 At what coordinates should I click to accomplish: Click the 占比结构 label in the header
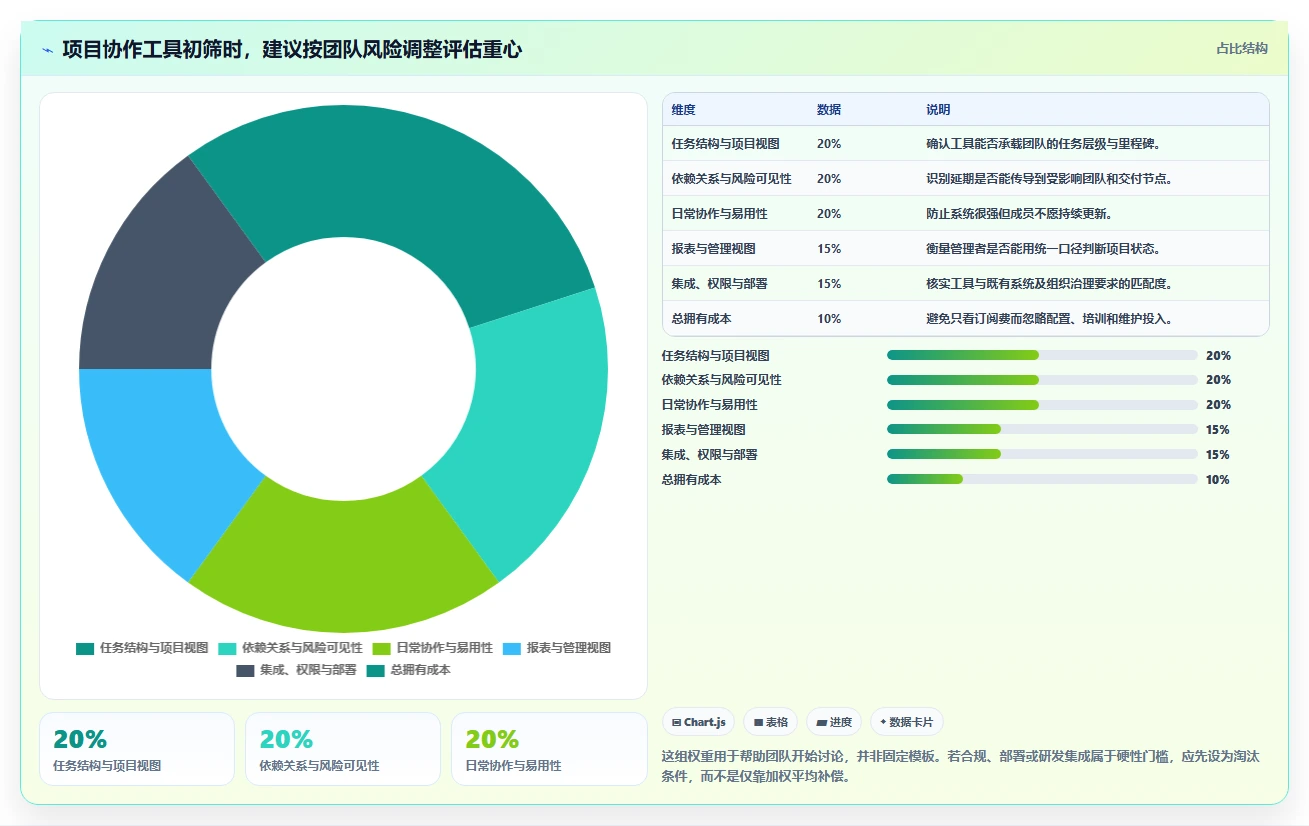pos(1242,48)
